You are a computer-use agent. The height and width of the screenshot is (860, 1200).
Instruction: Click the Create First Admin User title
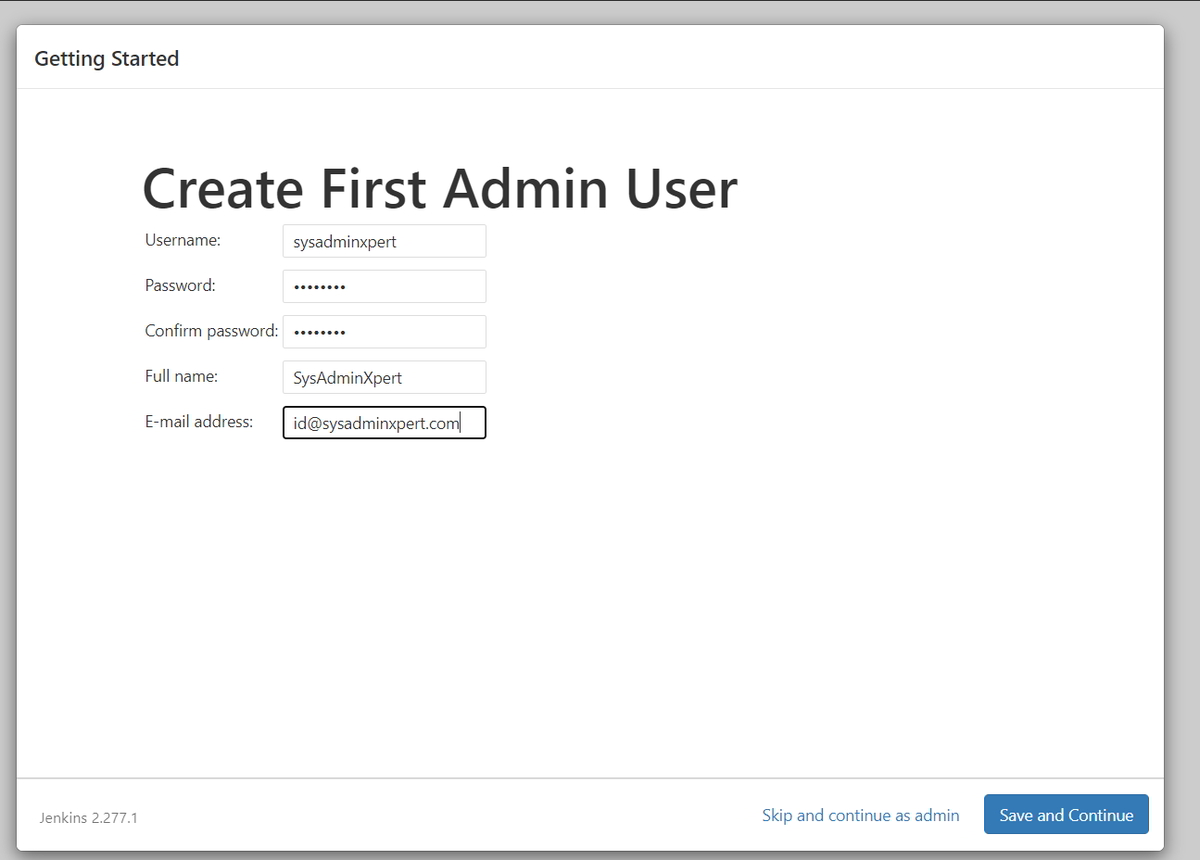tap(440, 188)
